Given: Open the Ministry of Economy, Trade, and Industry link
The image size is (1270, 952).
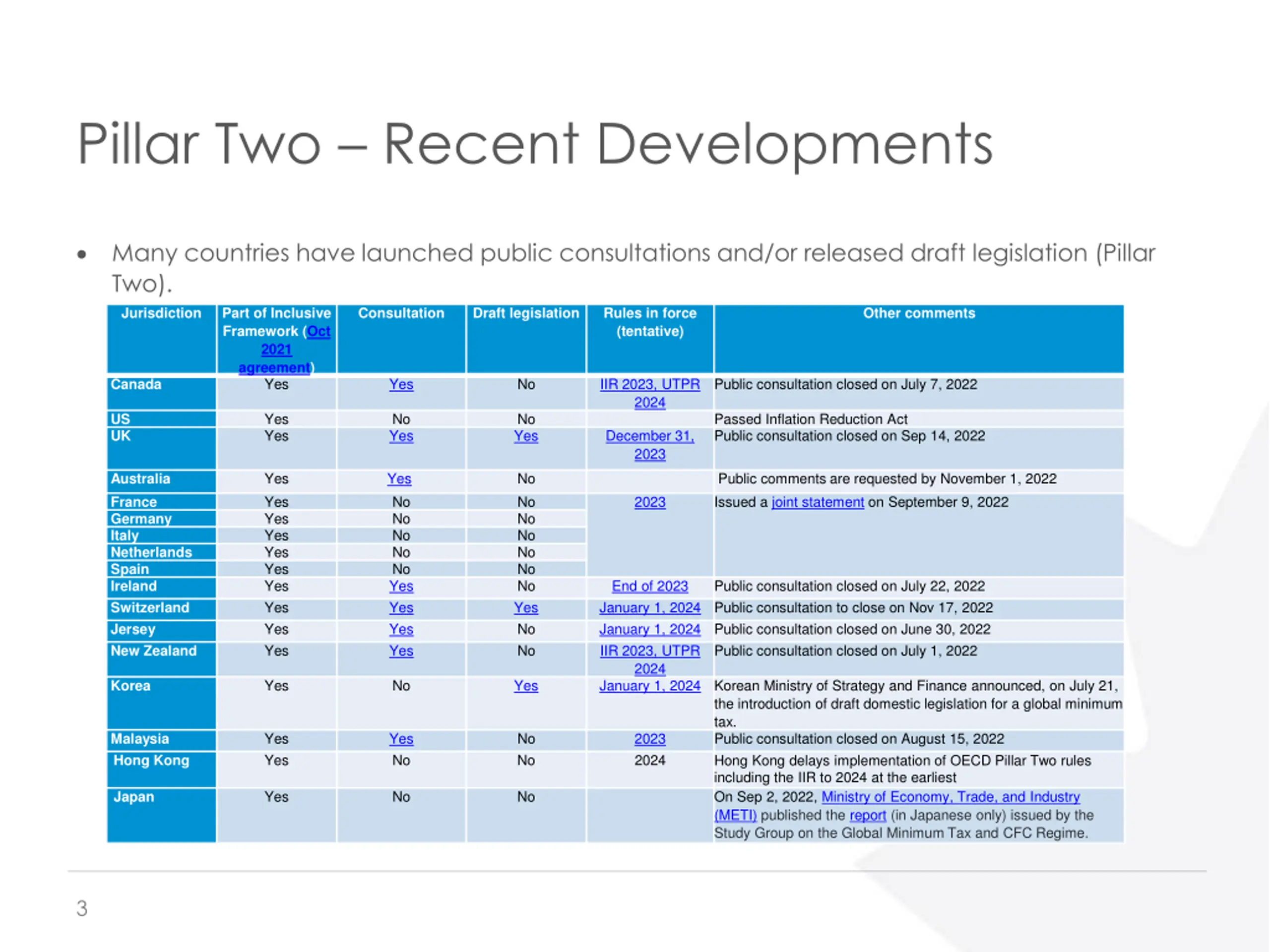Looking at the screenshot, I should click(897, 806).
